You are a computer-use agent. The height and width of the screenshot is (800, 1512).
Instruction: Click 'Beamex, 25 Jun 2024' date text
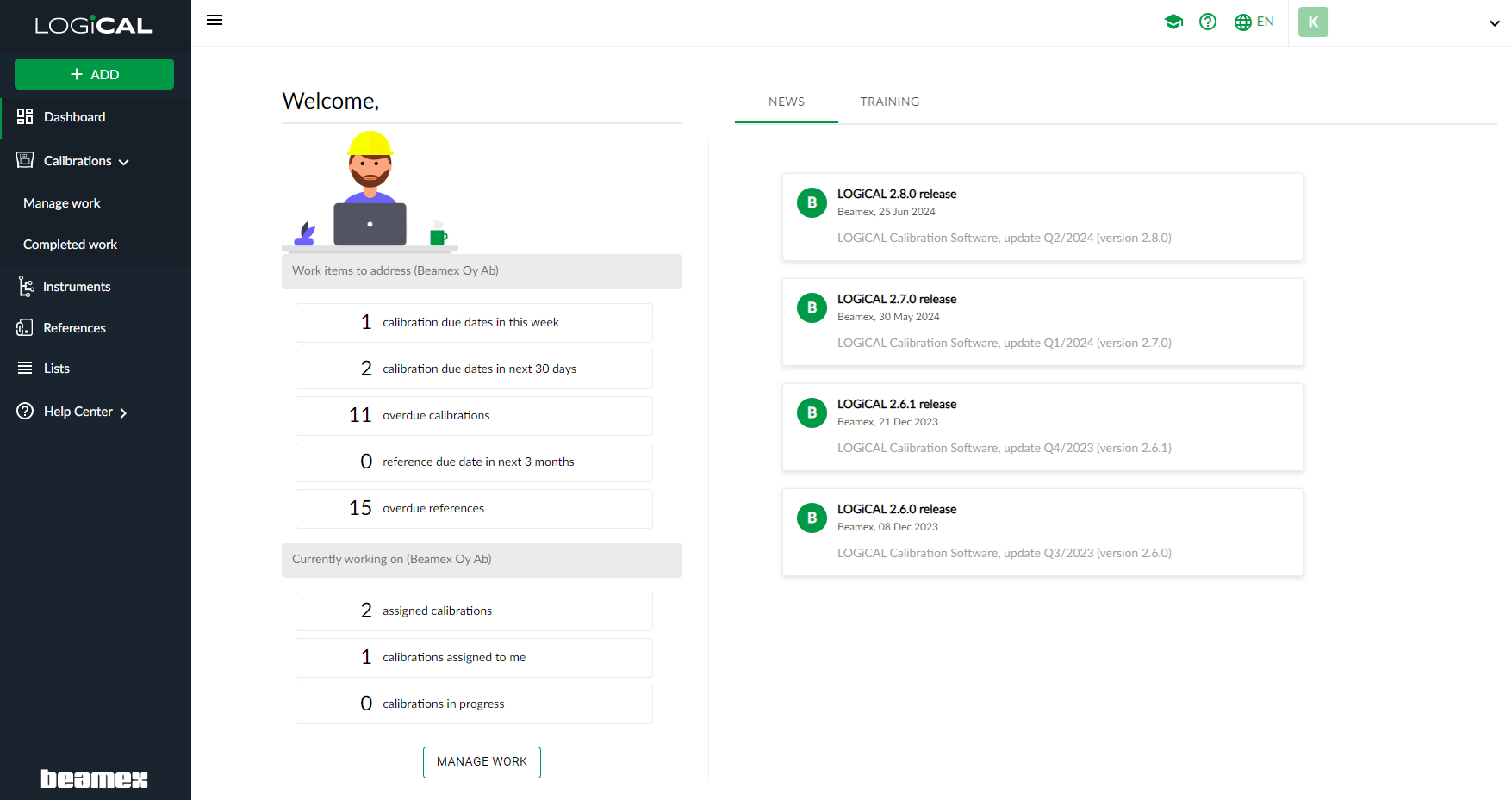coord(887,212)
